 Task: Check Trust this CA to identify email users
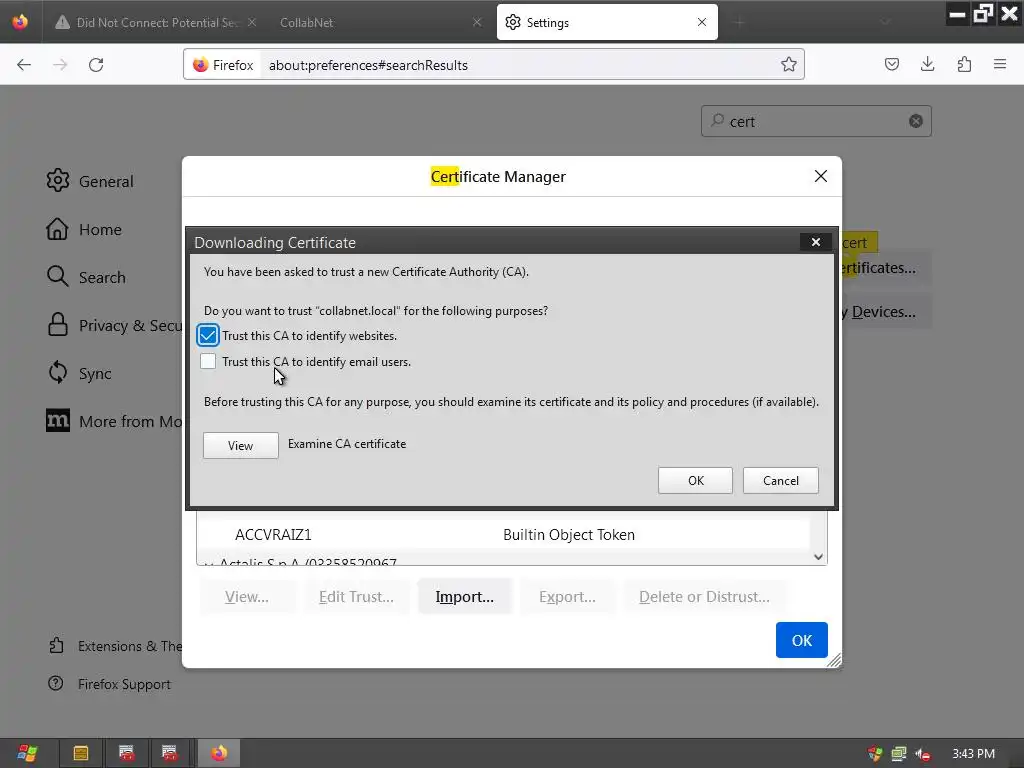(208, 361)
